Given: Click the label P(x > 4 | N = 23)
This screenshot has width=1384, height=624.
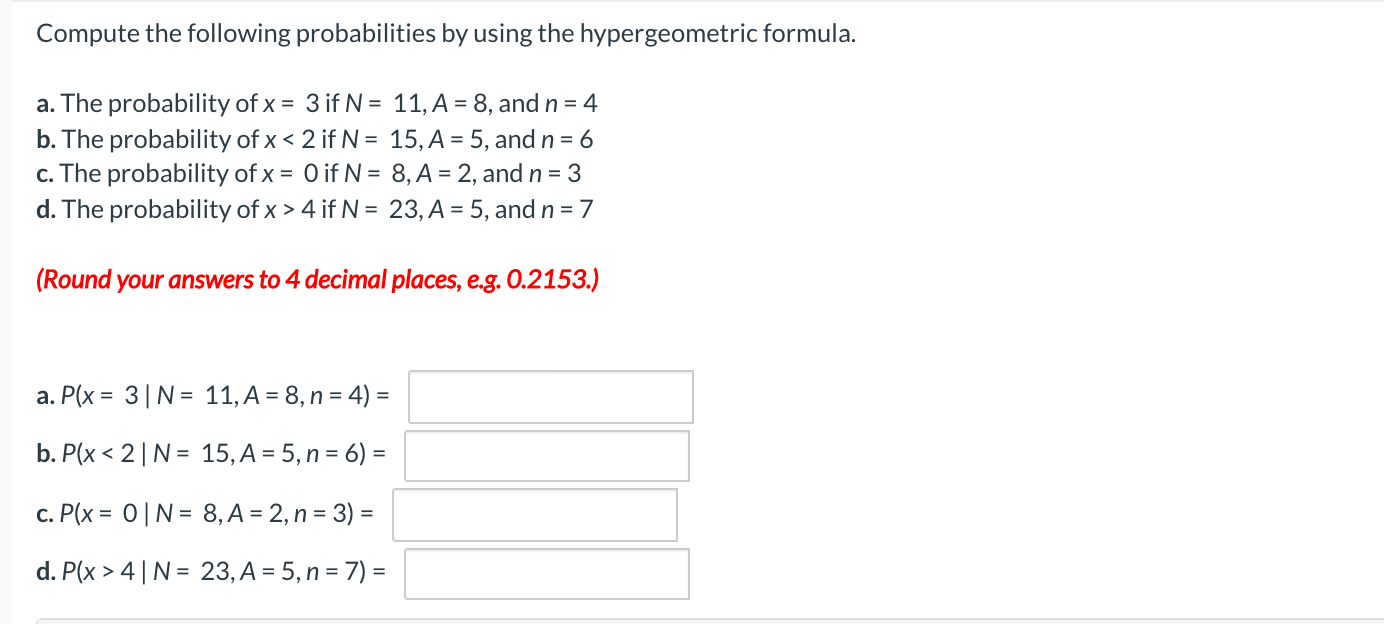Looking at the screenshot, I should click(x=210, y=573).
